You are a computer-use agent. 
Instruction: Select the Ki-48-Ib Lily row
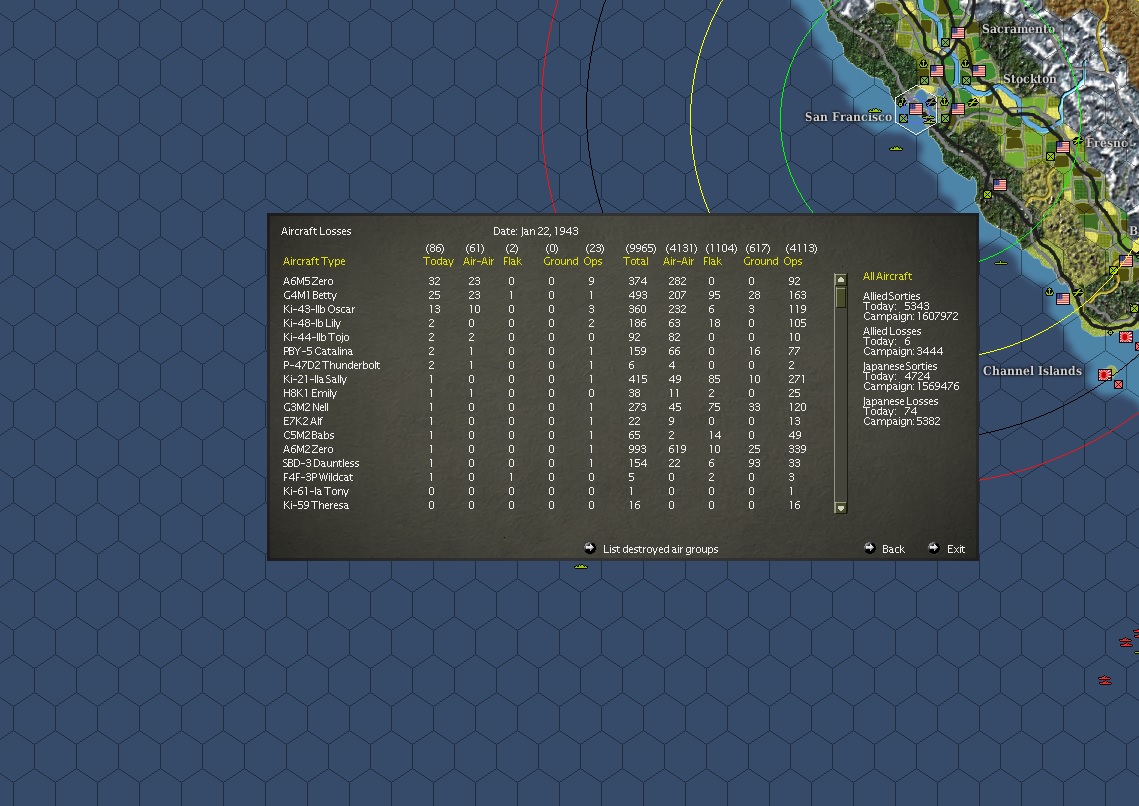[x=545, y=323]
